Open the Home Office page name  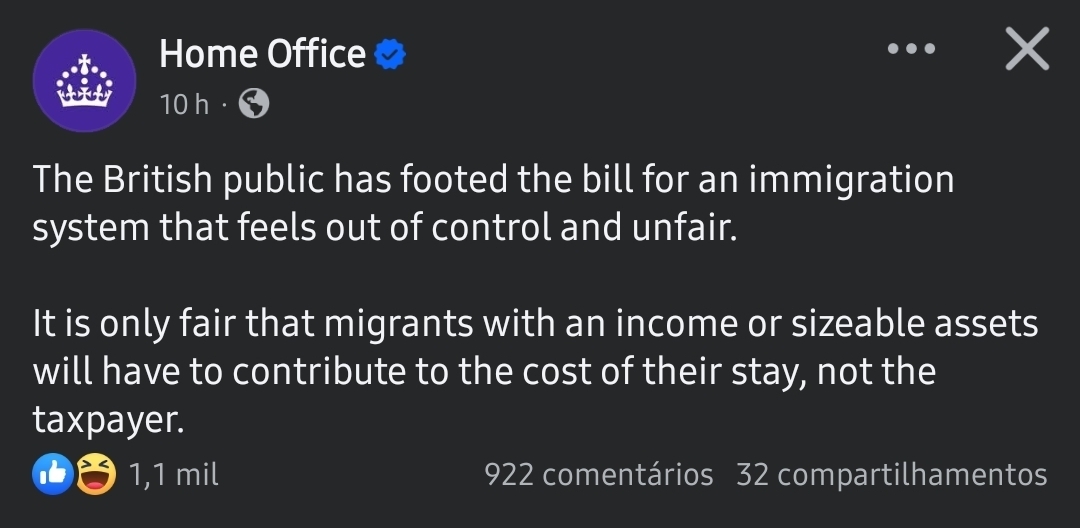[262, 54]
